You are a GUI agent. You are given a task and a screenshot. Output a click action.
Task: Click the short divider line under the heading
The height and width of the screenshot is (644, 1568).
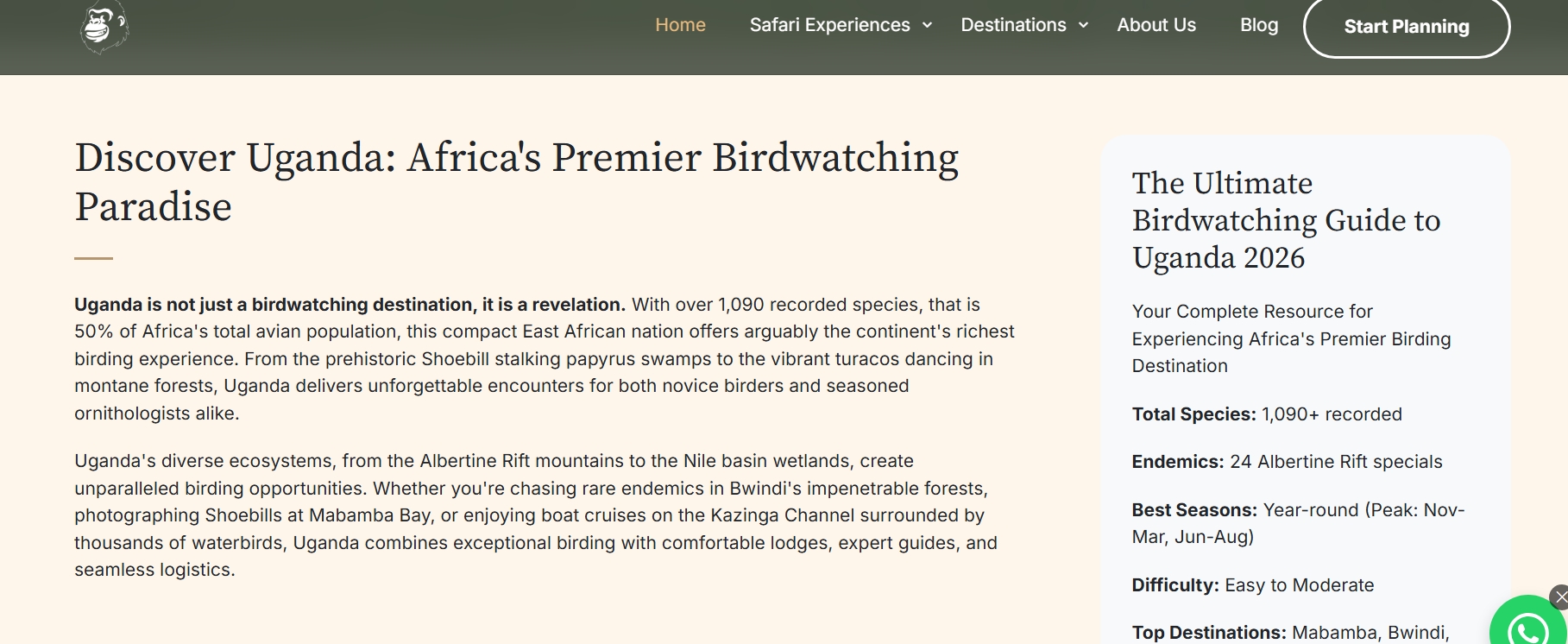(93, 258)
